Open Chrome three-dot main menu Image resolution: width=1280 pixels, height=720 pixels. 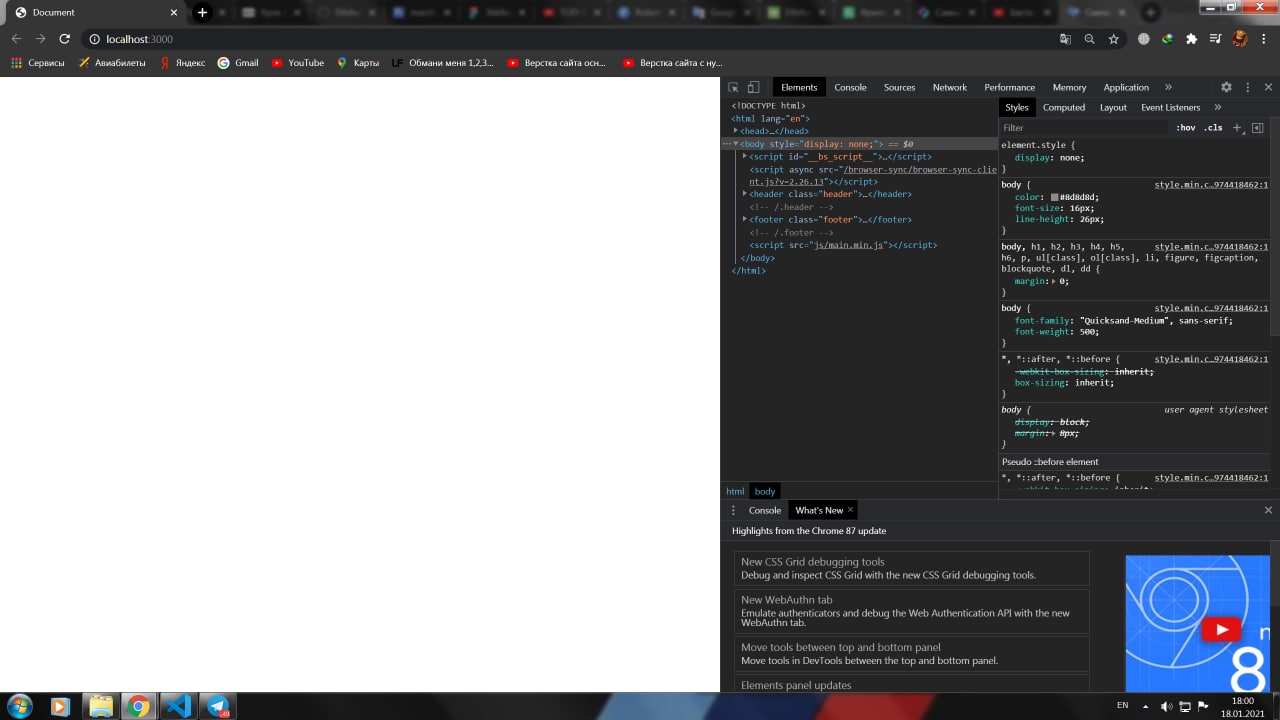click(1264, 39)
